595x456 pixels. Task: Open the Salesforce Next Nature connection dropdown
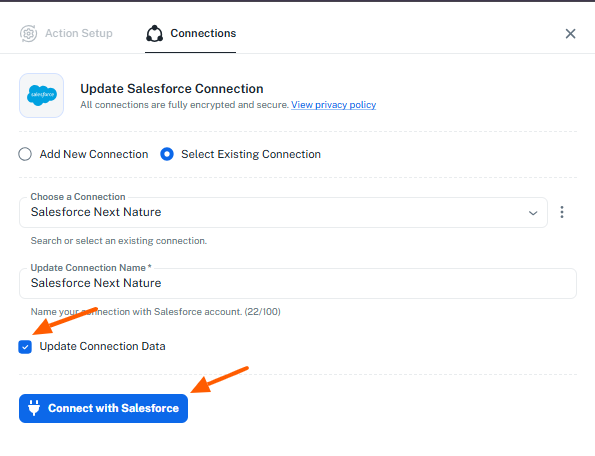click(283, 212)
